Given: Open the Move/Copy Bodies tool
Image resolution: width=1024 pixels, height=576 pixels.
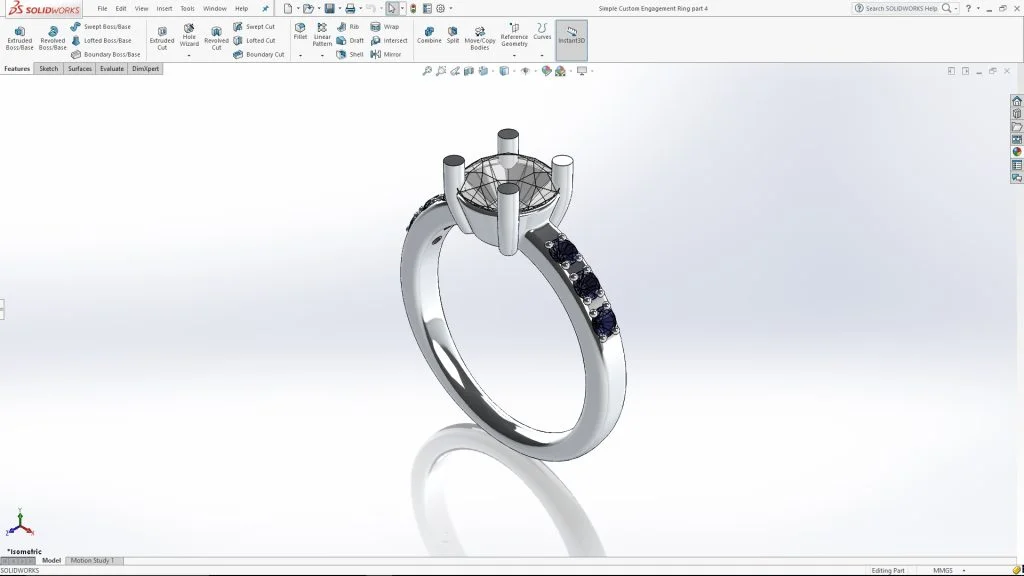Looking at the screenshot, I should 480,38.
